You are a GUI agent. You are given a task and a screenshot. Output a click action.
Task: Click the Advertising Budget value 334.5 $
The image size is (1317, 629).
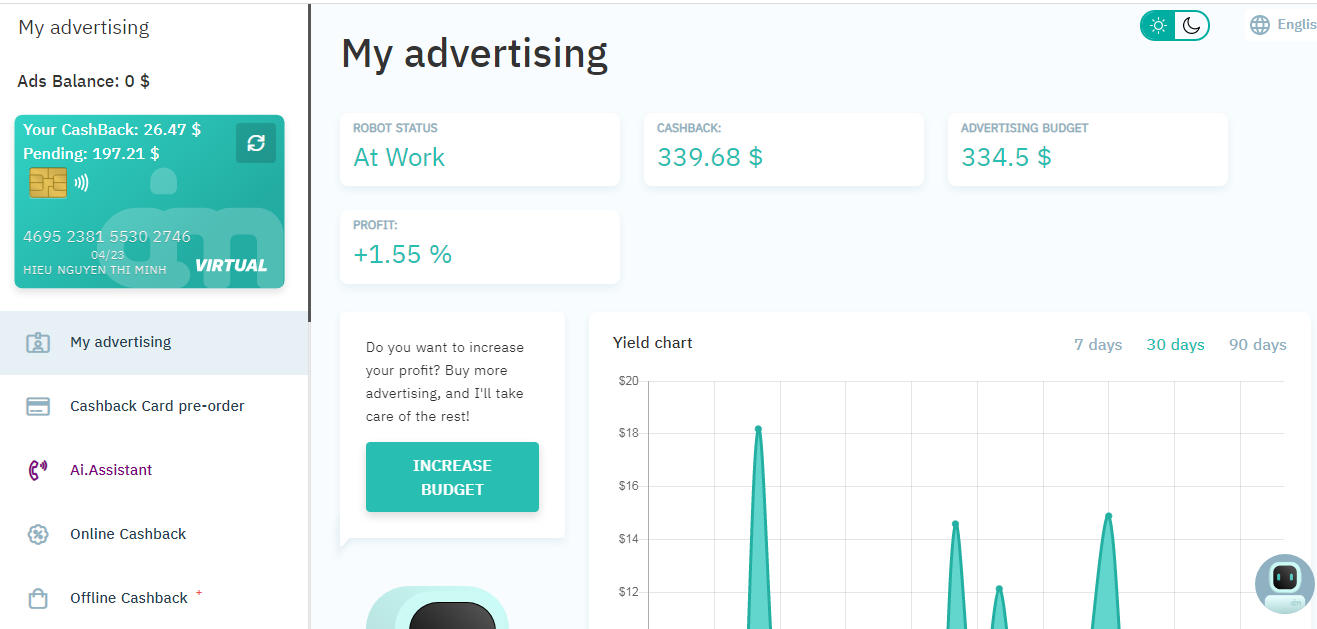click(x=1006, y=158)
